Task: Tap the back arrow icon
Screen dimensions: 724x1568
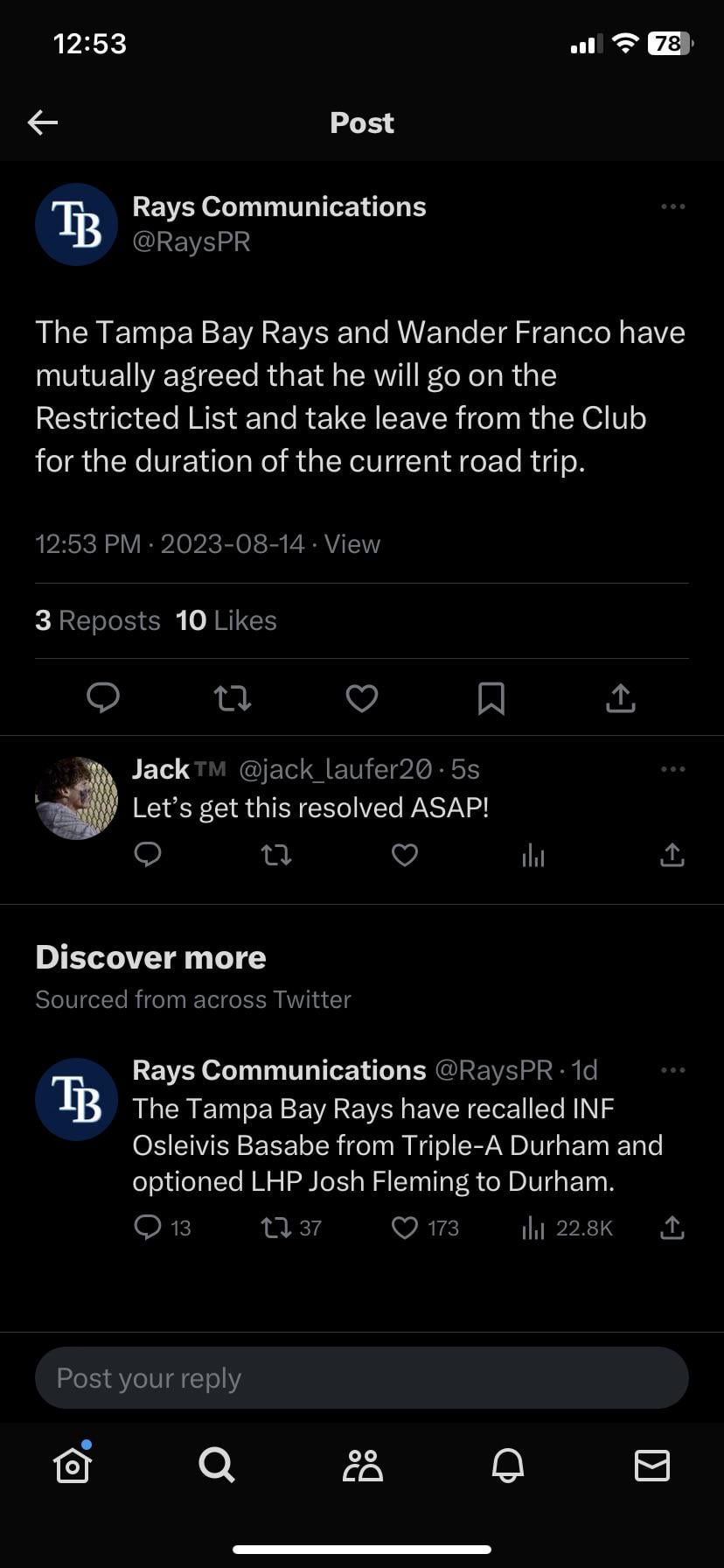Action: (x=43, y=122)
